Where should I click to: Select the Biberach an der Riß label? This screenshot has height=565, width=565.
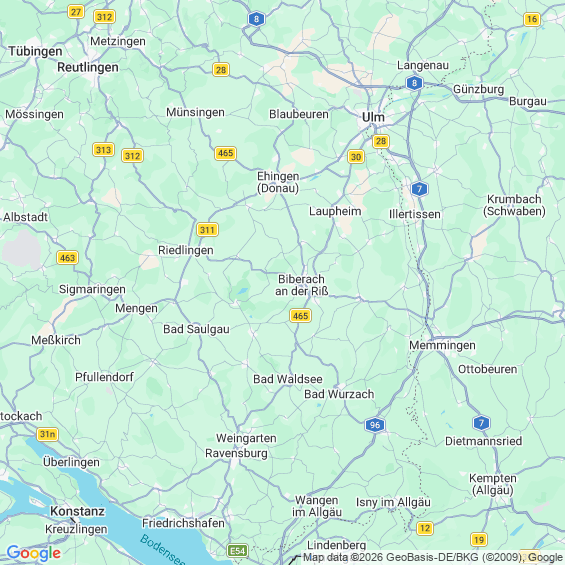pyautogui.click(x=302, y=285)
